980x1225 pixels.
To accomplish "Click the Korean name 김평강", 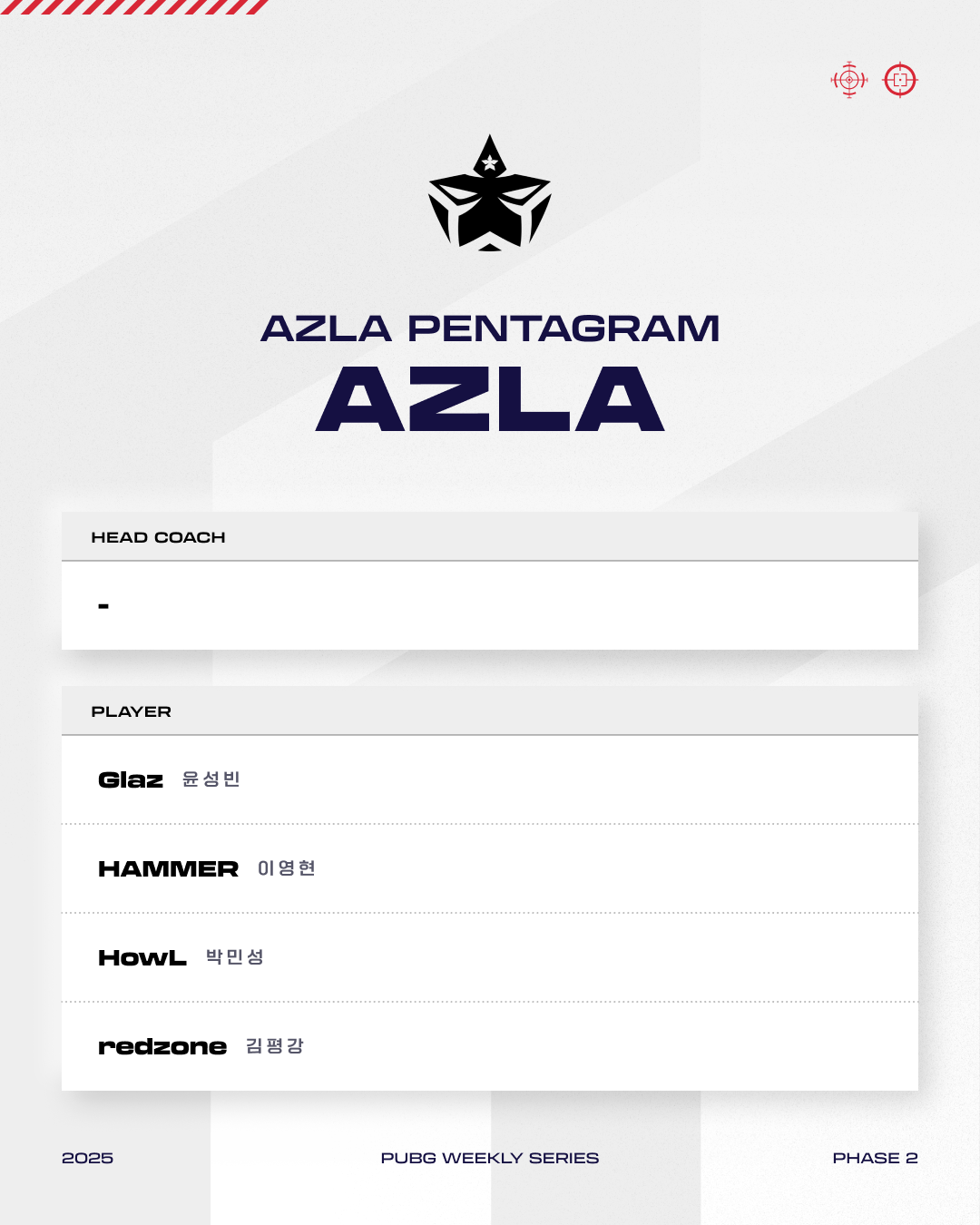I will tap(275, 1046).
